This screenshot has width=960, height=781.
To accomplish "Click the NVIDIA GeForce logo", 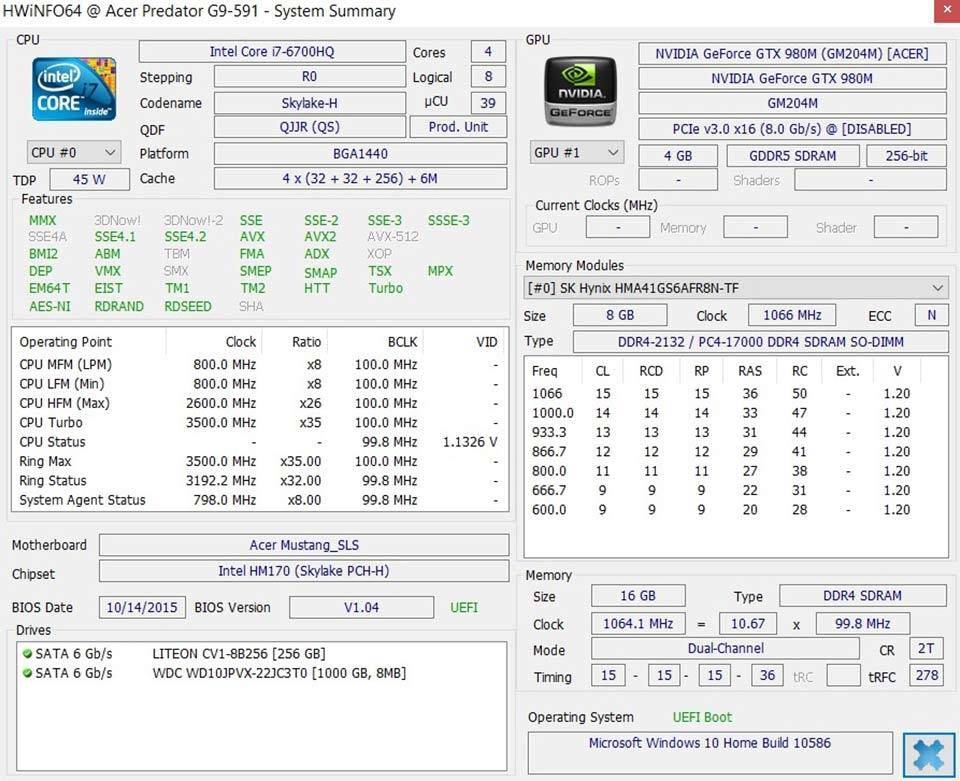I will 579,92.
